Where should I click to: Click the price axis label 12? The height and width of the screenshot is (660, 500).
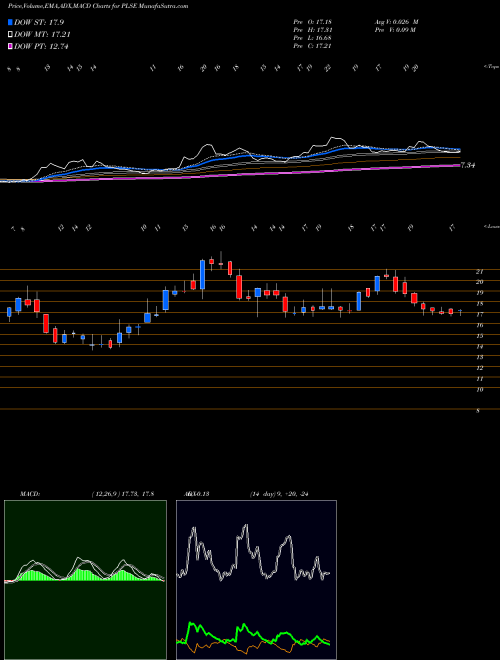pos(479,368)
